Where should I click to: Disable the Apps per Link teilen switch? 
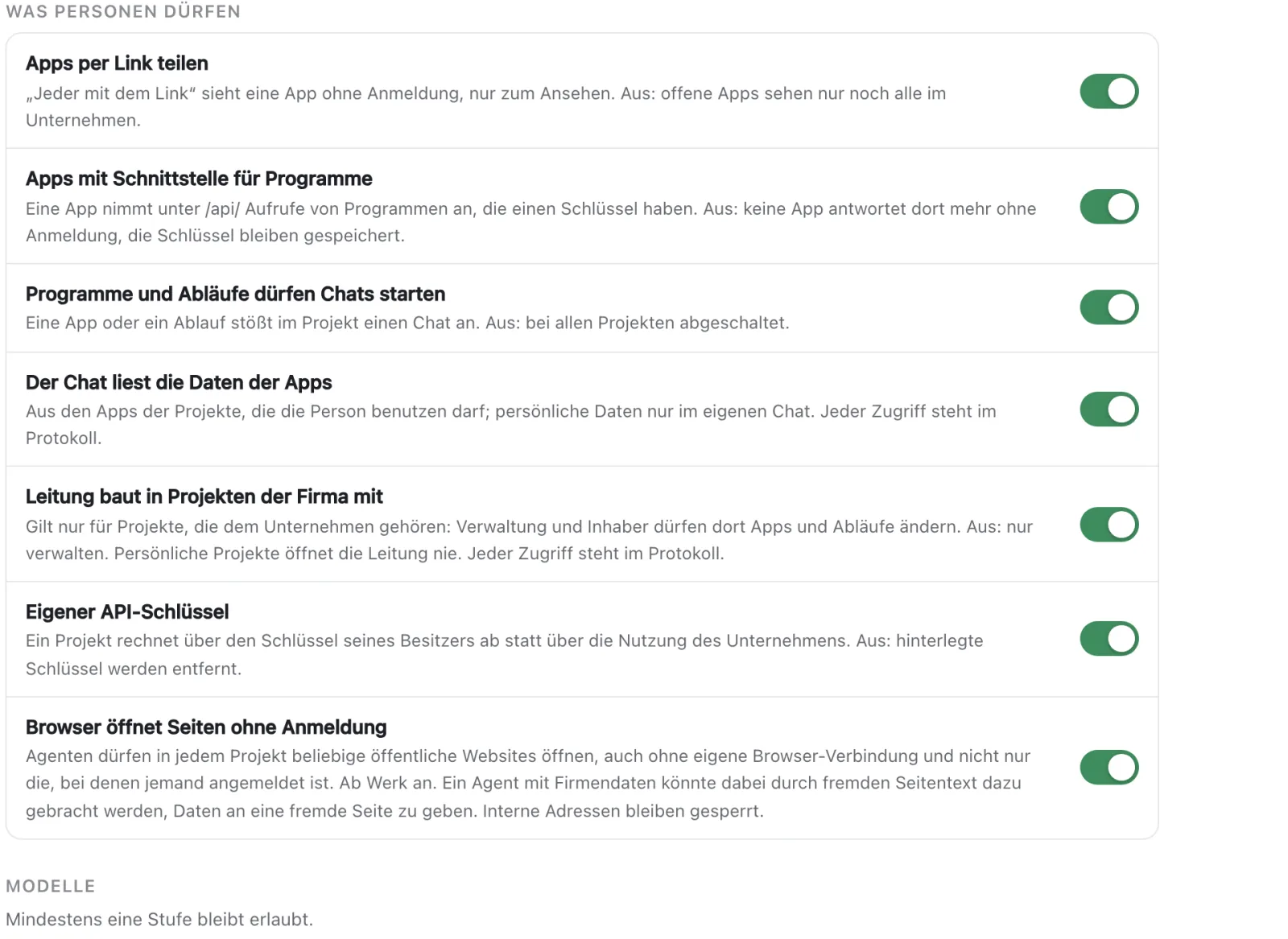click(x=1108, y=91)
